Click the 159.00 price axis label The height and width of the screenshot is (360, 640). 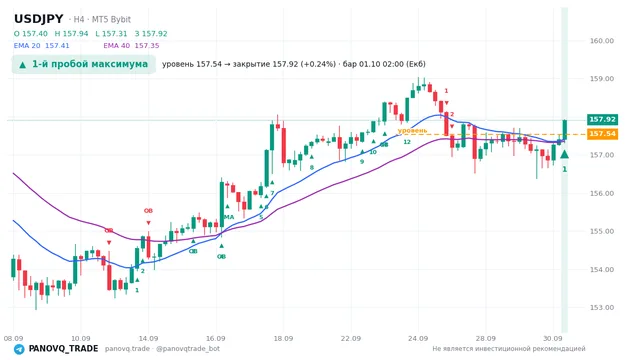tap(602, 79)
